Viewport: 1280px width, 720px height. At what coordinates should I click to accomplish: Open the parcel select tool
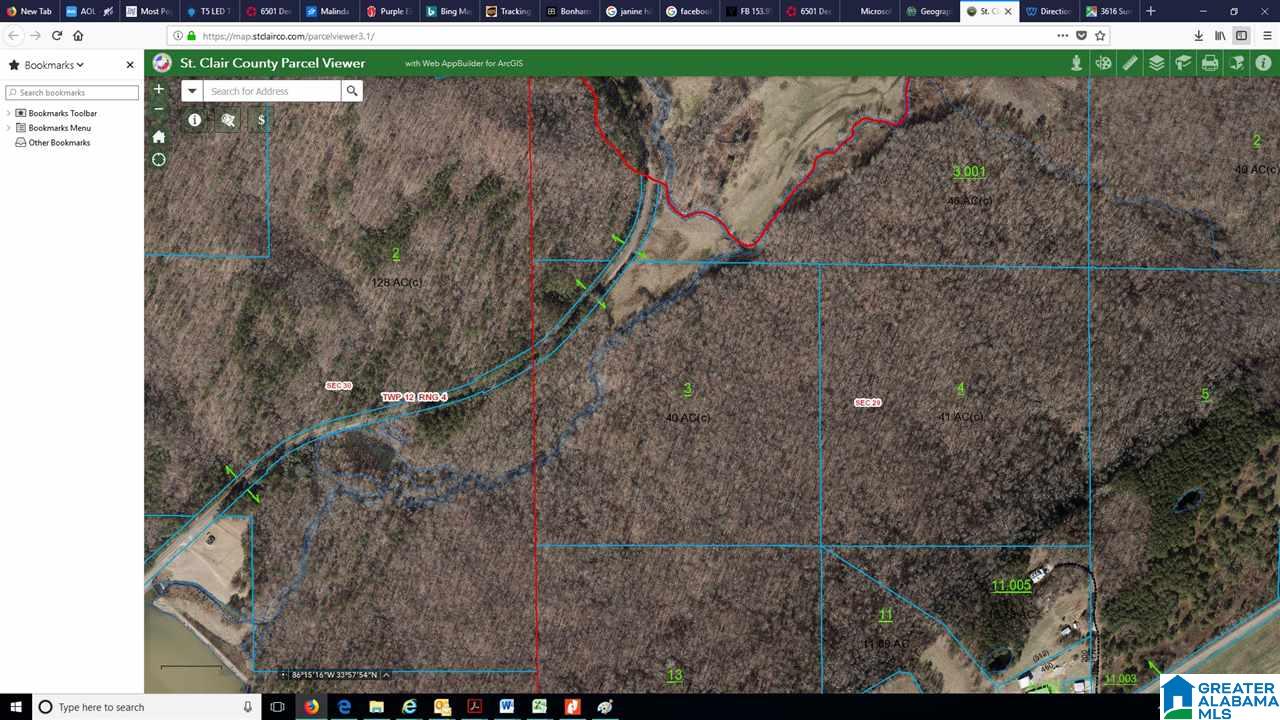(x=228, y=120)
